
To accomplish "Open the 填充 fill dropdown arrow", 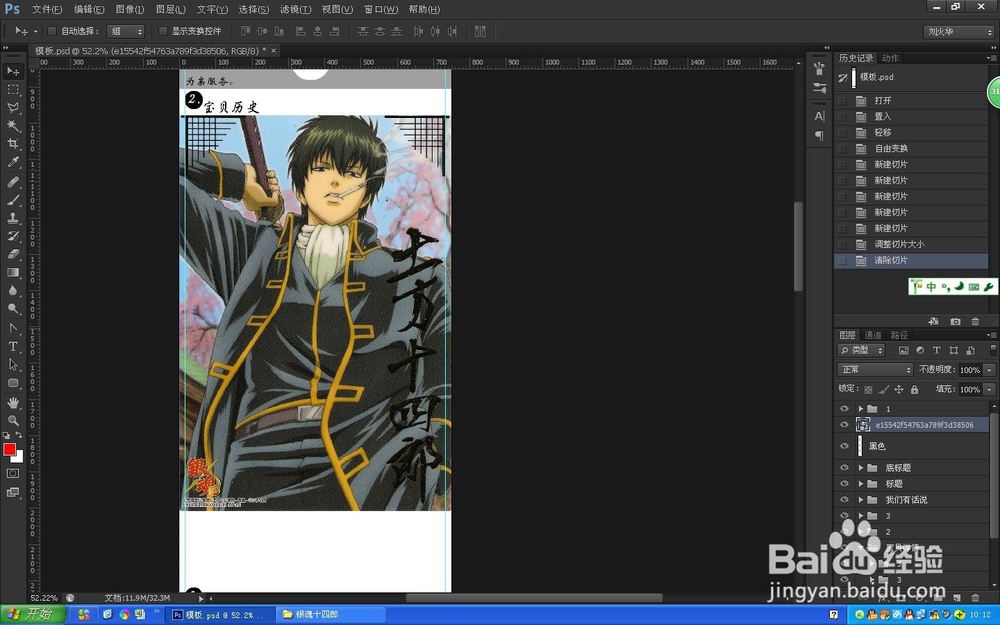I will pos(989,389).
